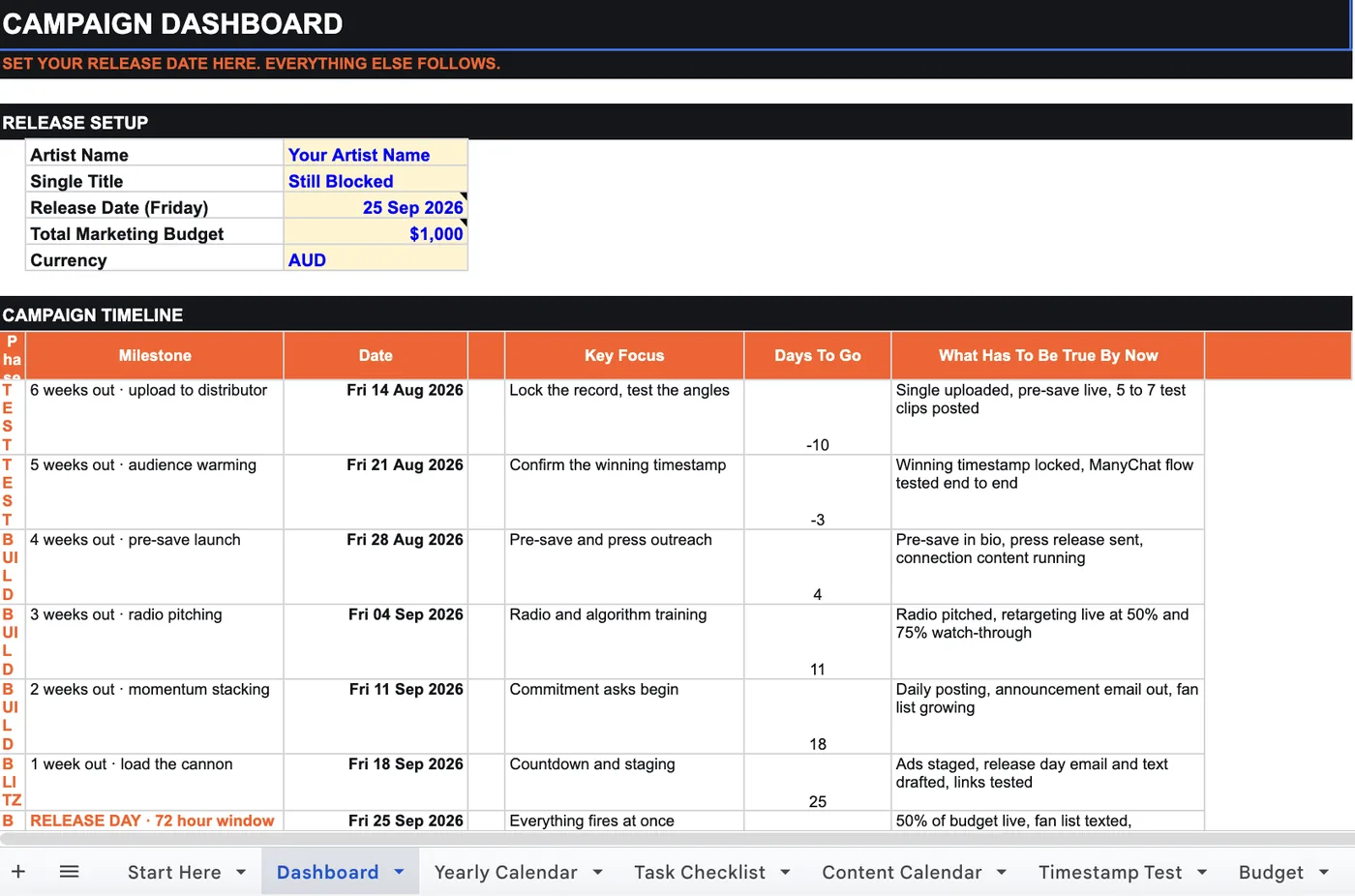Image resolution: width=1355 pixels, height=896 pixels.
Task: Select the release date cell '25 Sep 2026'
Action: (x=376, y=207)
